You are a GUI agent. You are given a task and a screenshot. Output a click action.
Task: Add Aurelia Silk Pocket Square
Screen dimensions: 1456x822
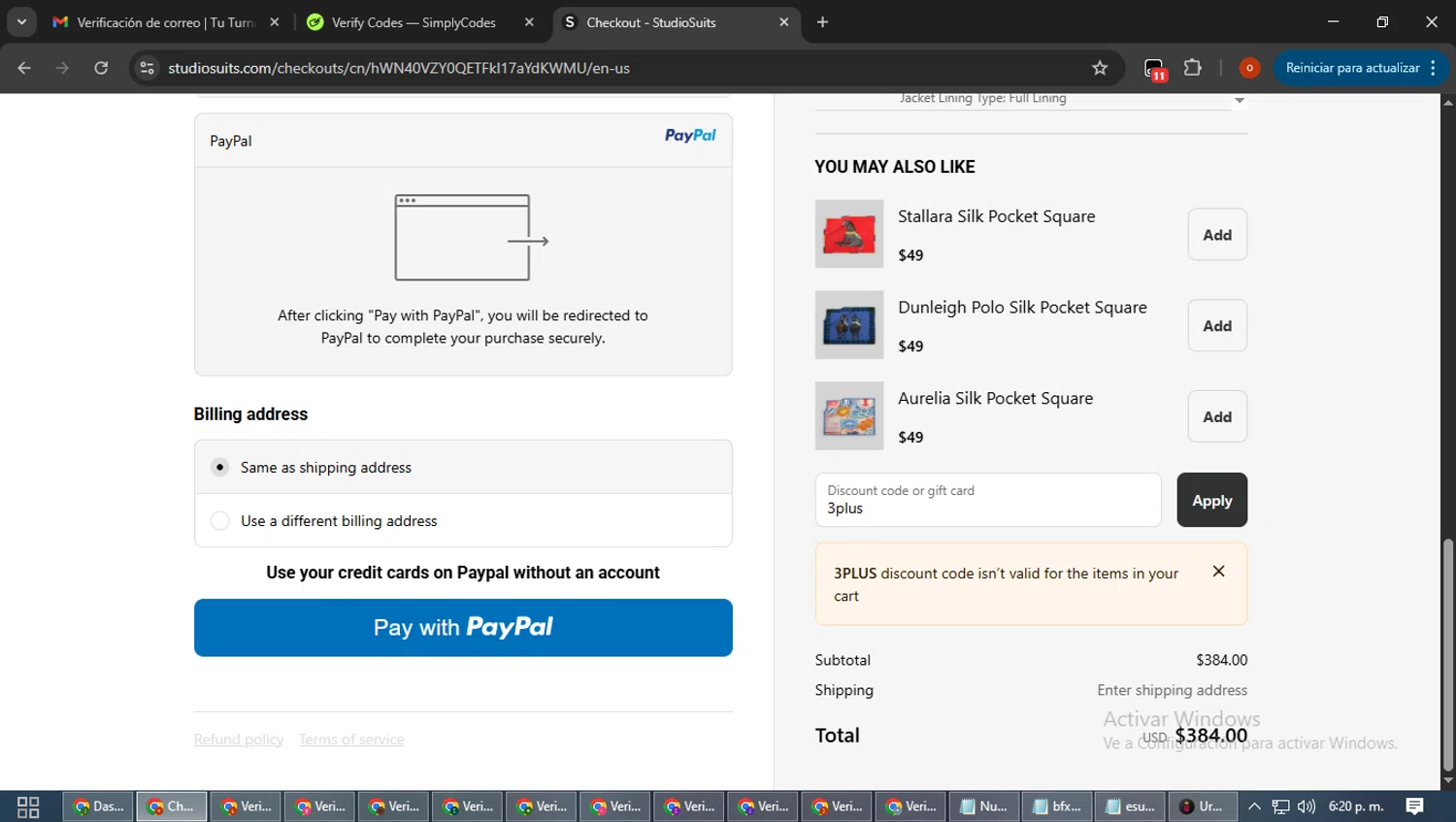pos(1217,416)
